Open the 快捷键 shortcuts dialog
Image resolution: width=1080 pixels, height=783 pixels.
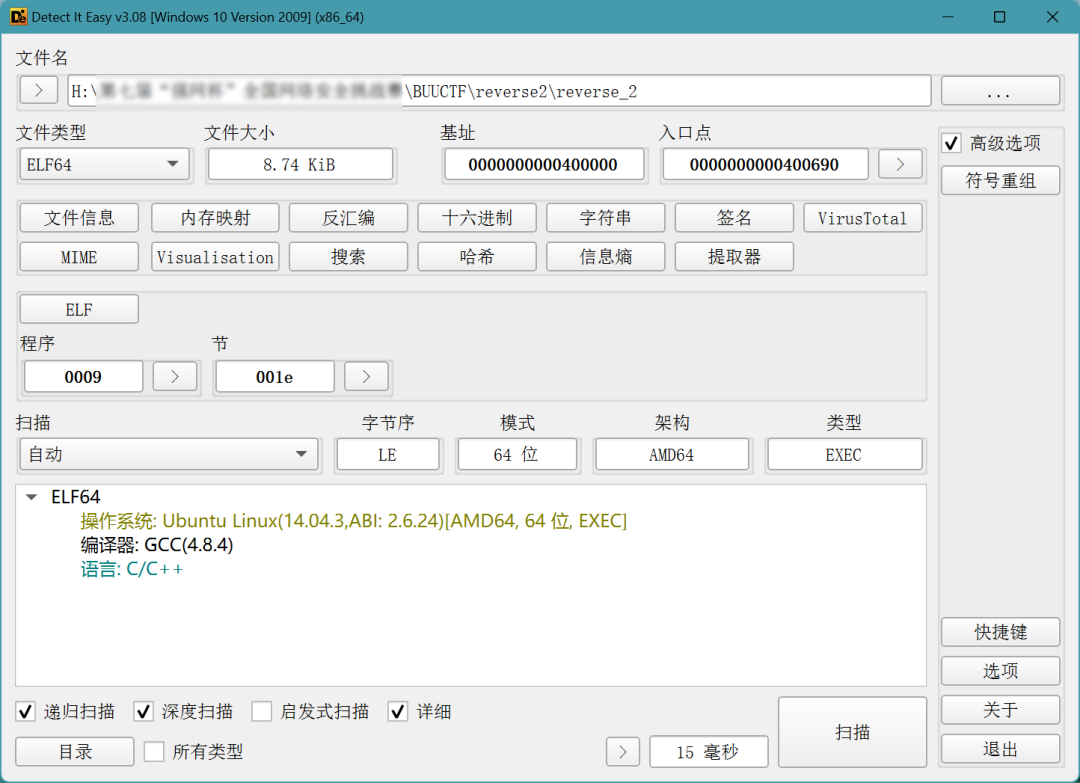(x=1000, y=632)
